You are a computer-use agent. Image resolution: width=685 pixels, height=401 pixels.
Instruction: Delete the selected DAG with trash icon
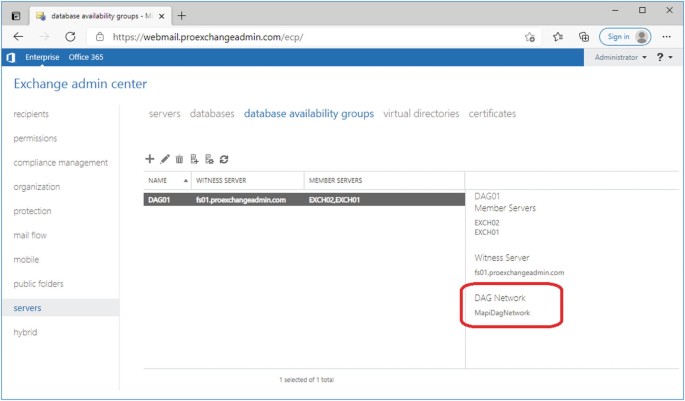pyautogui.click(x=179, y=159)
